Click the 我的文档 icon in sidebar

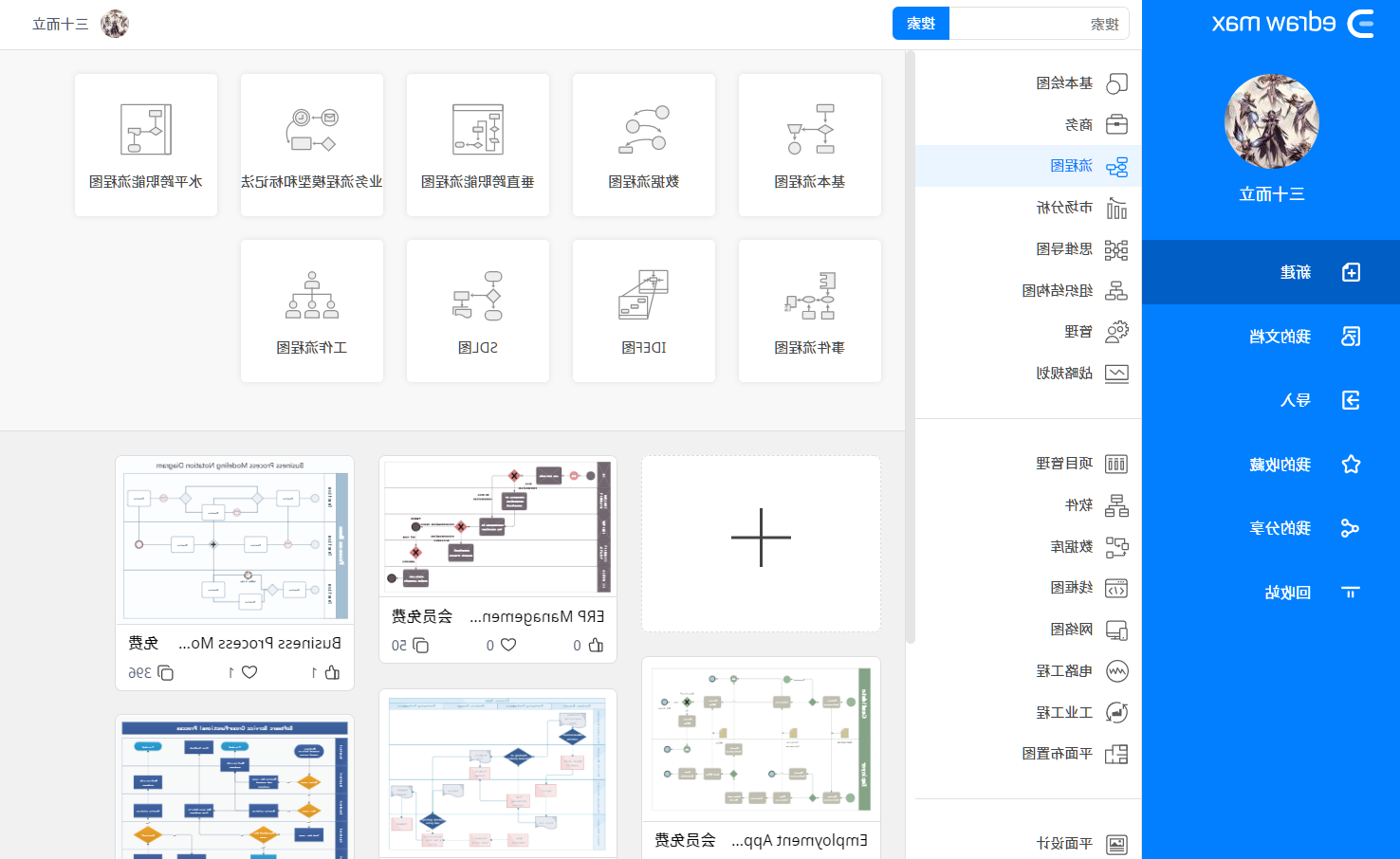click(1351, 337)
